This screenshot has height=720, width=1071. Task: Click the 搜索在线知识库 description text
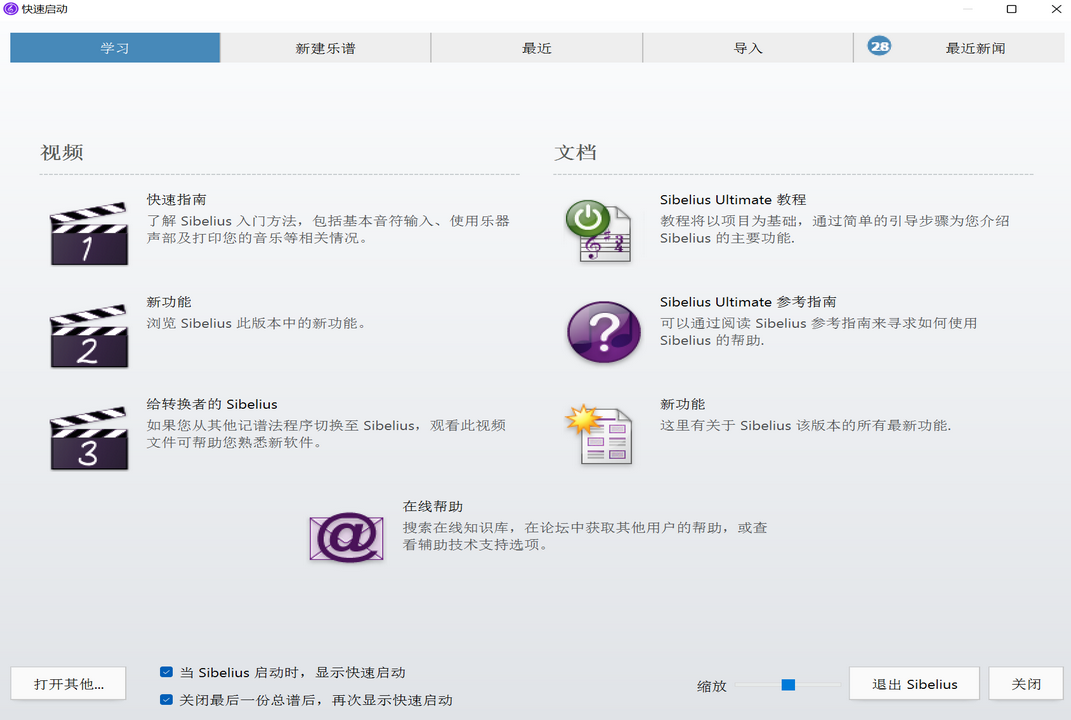point(585,536)
